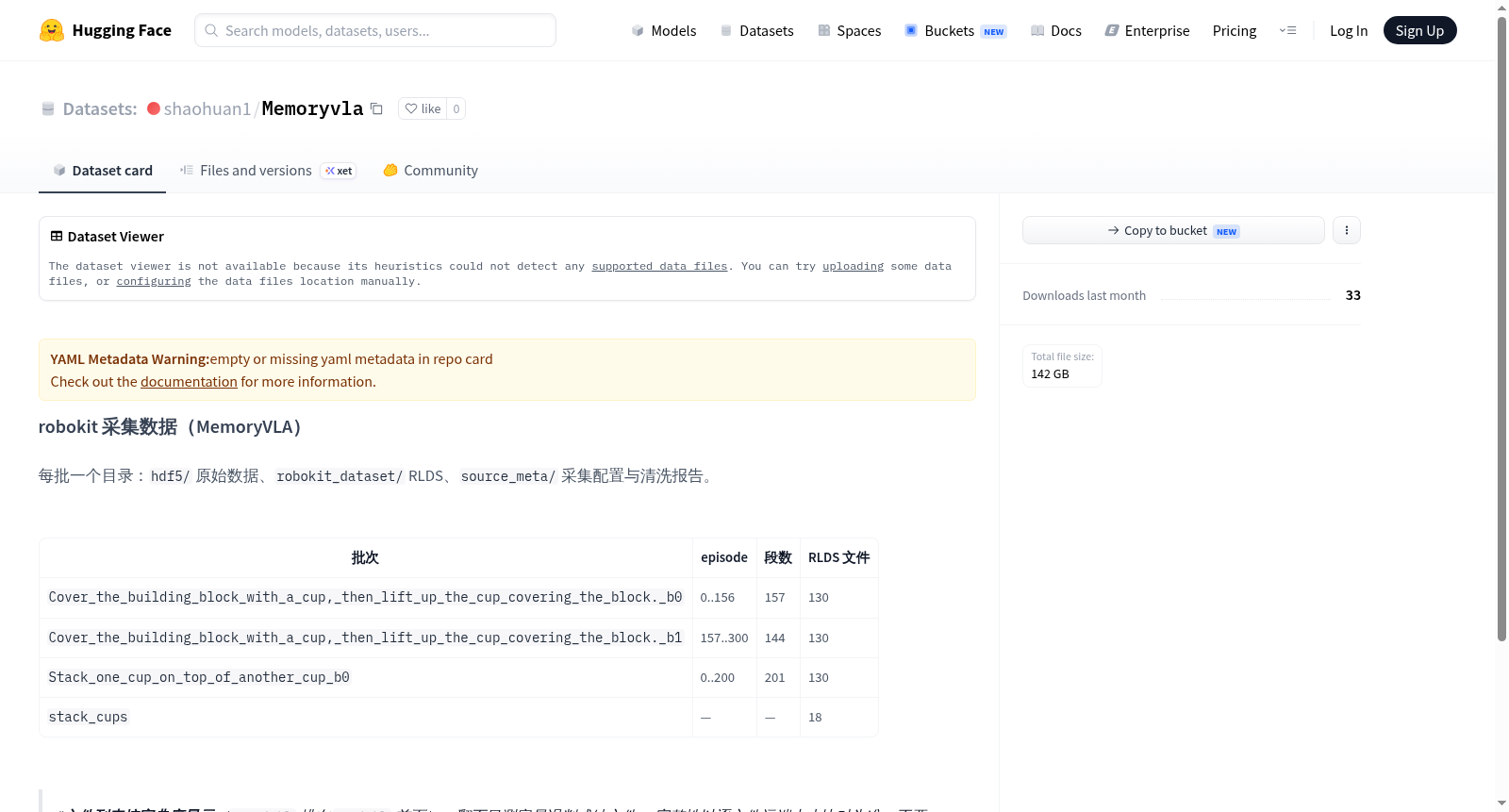Image resolution: width=1509 pixels, height=812 pixels.
Task: Click the xet badge
Action: click(339, 171)
